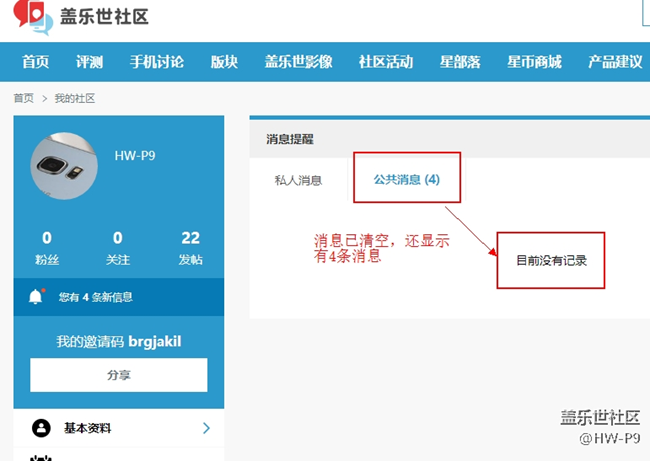This screenshot has height=461, width=650.
Task: Go to 星部落 in the nav bar
Action: (x=460, y=62)
